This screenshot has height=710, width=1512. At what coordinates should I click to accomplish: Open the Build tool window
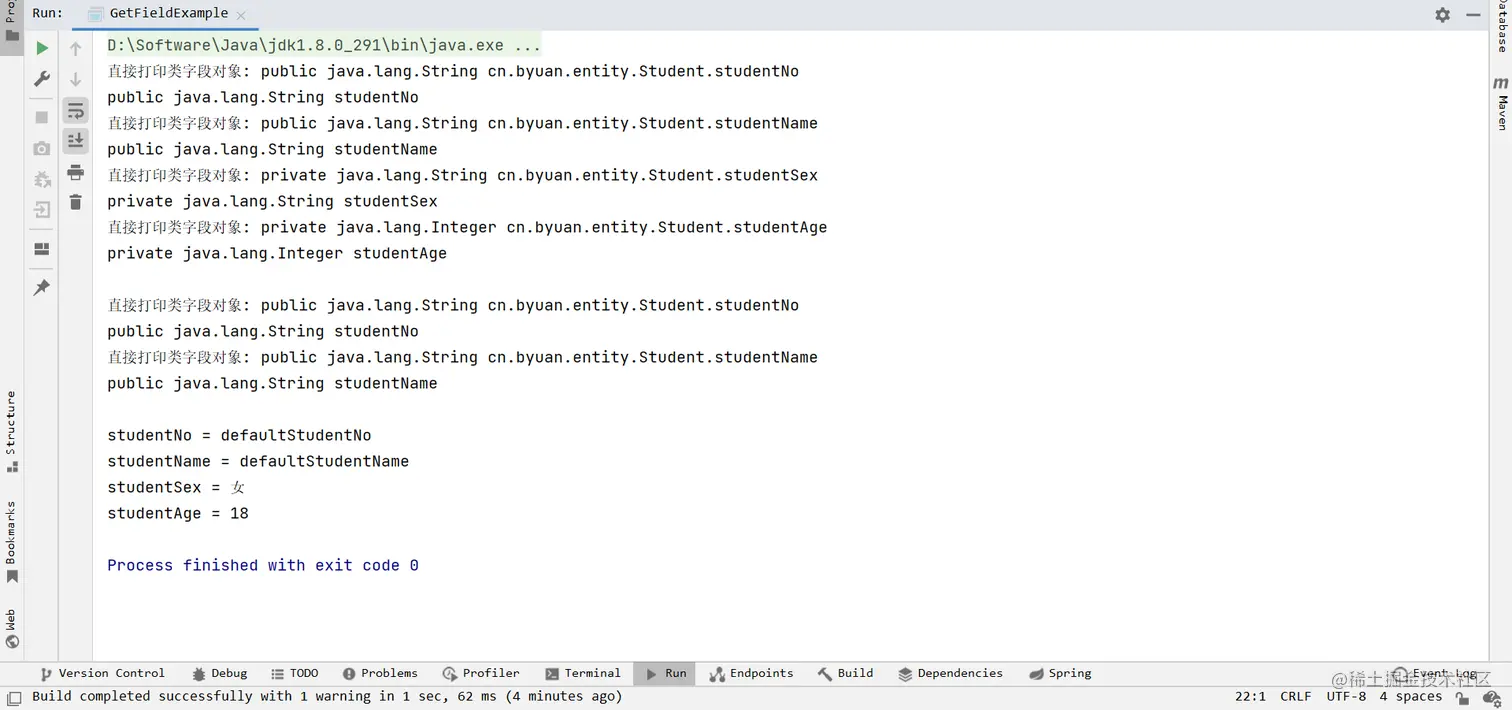coord(845,674)
